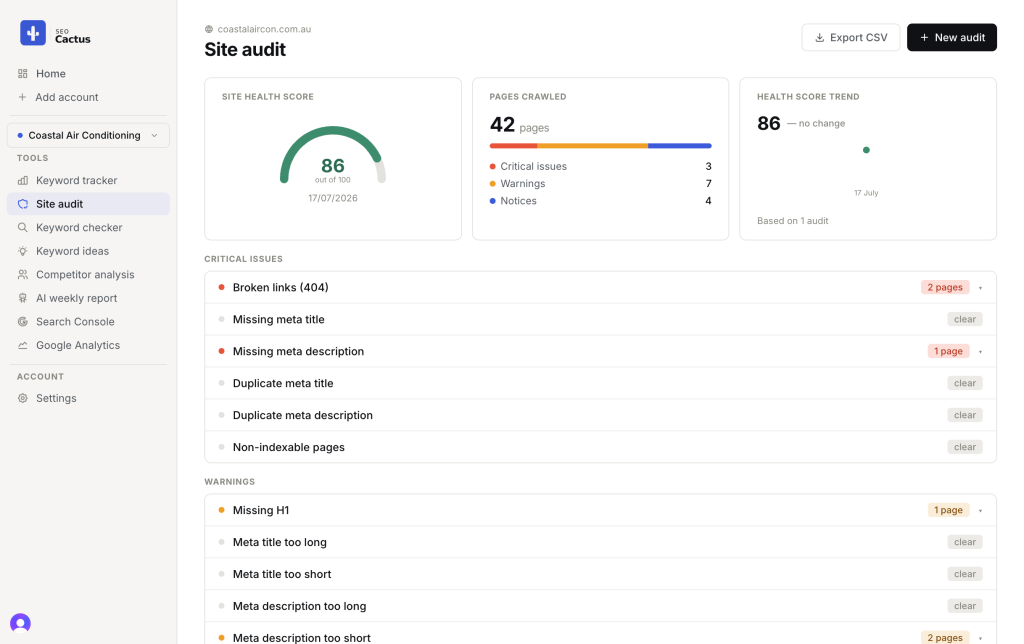Expand the Missing meta description row
Screen dimensions: 1024x644
600,351
